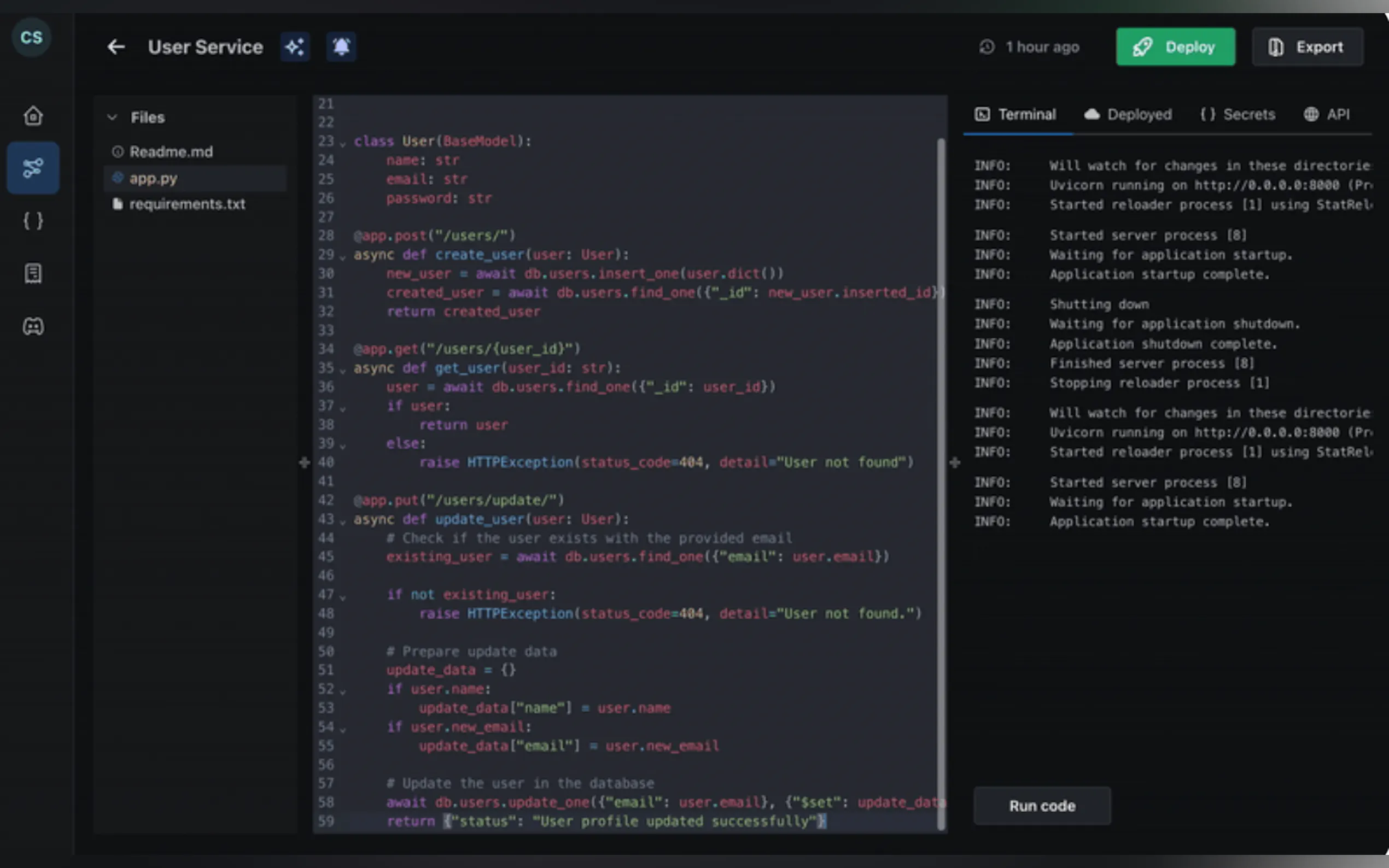Click the history clock icon
This screenshot has width=1389, height=868.
tap(987, 47)
